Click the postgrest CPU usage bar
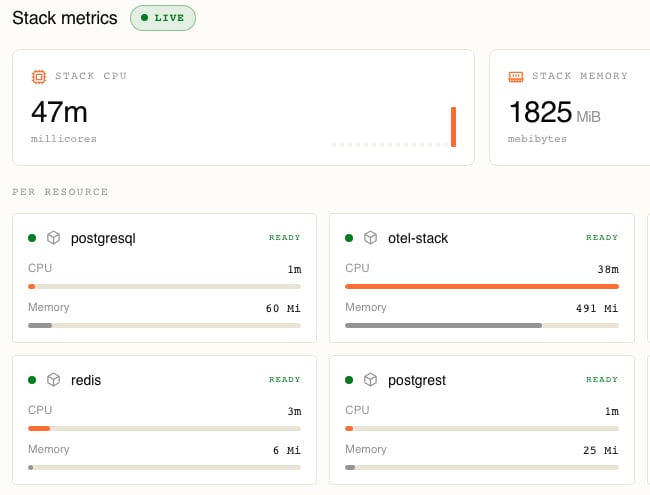Screen dimensions: 650x495 coord(482,428)
